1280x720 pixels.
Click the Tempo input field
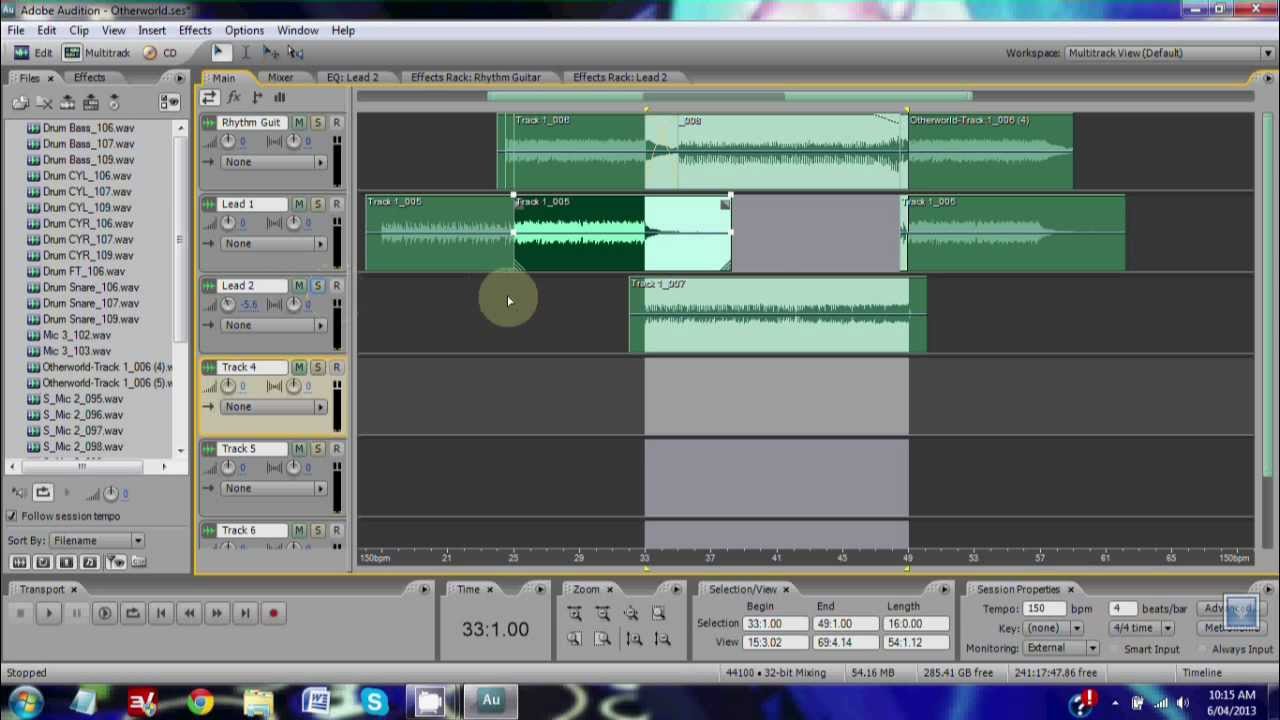pyautogui.click(x=1046, y=609)
